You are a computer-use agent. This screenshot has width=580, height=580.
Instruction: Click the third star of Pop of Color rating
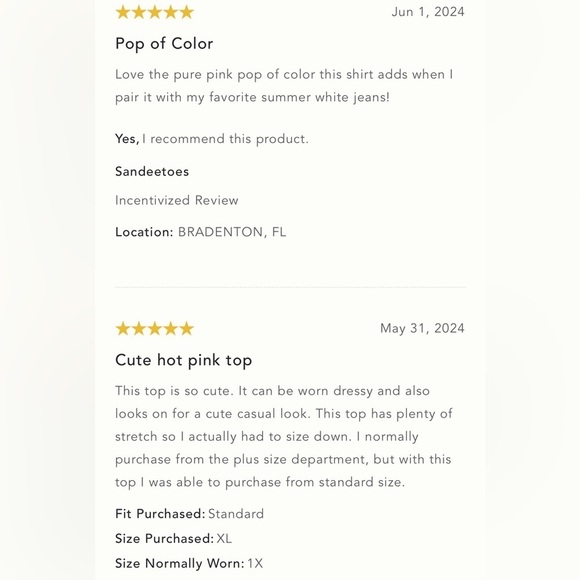[x=155, y=12]
